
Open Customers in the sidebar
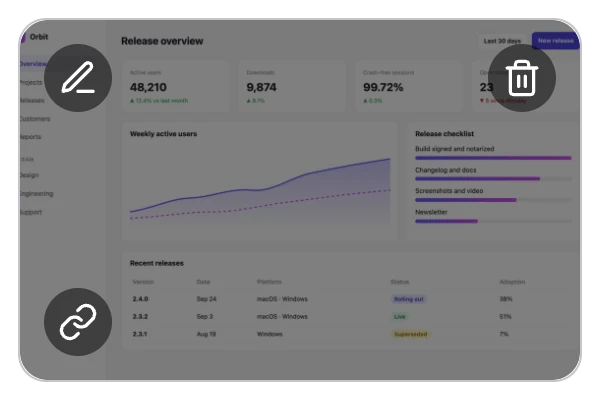click(35, 119)
